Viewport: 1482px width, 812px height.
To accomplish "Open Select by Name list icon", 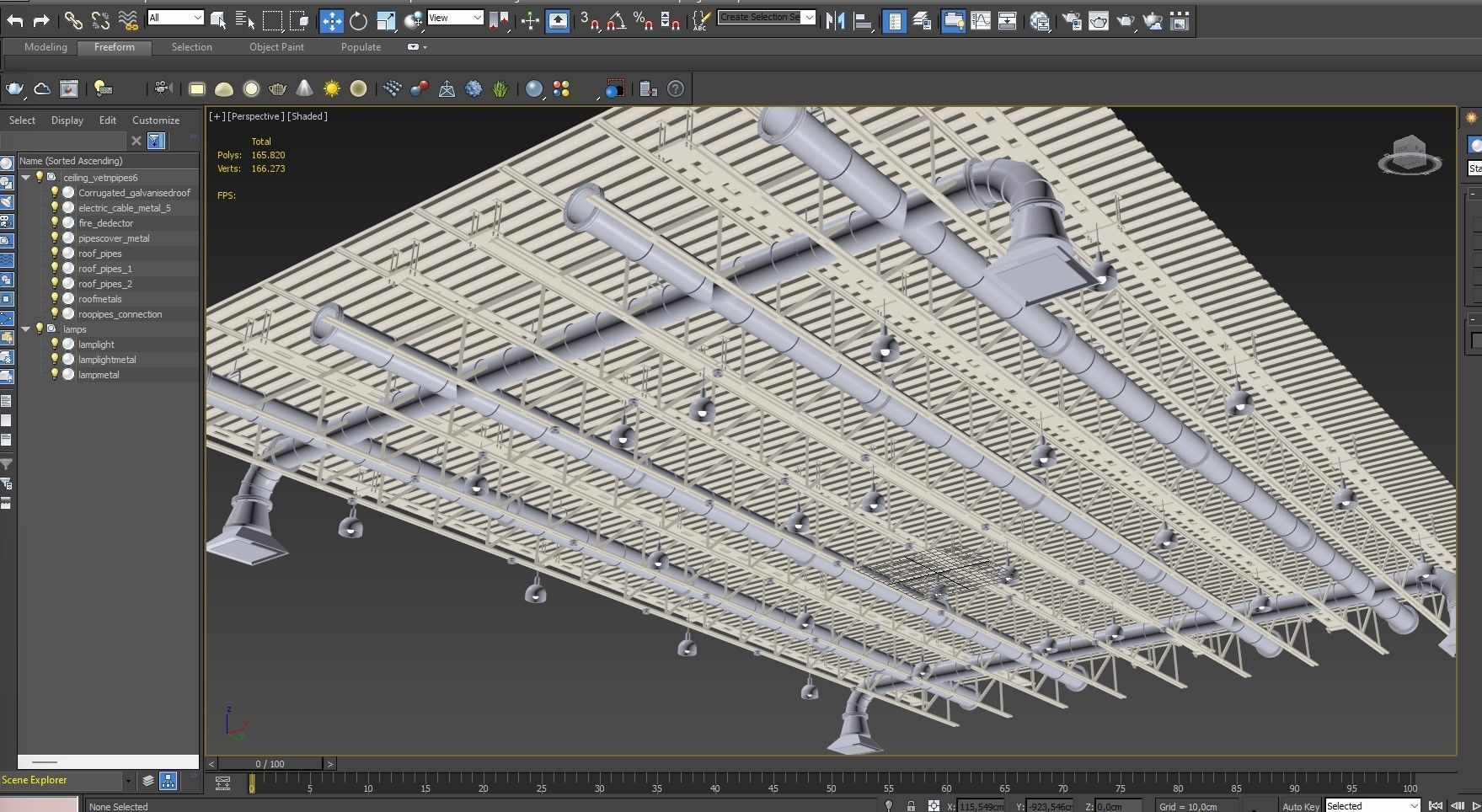I will pyautogui.click(x=245, y=20).
